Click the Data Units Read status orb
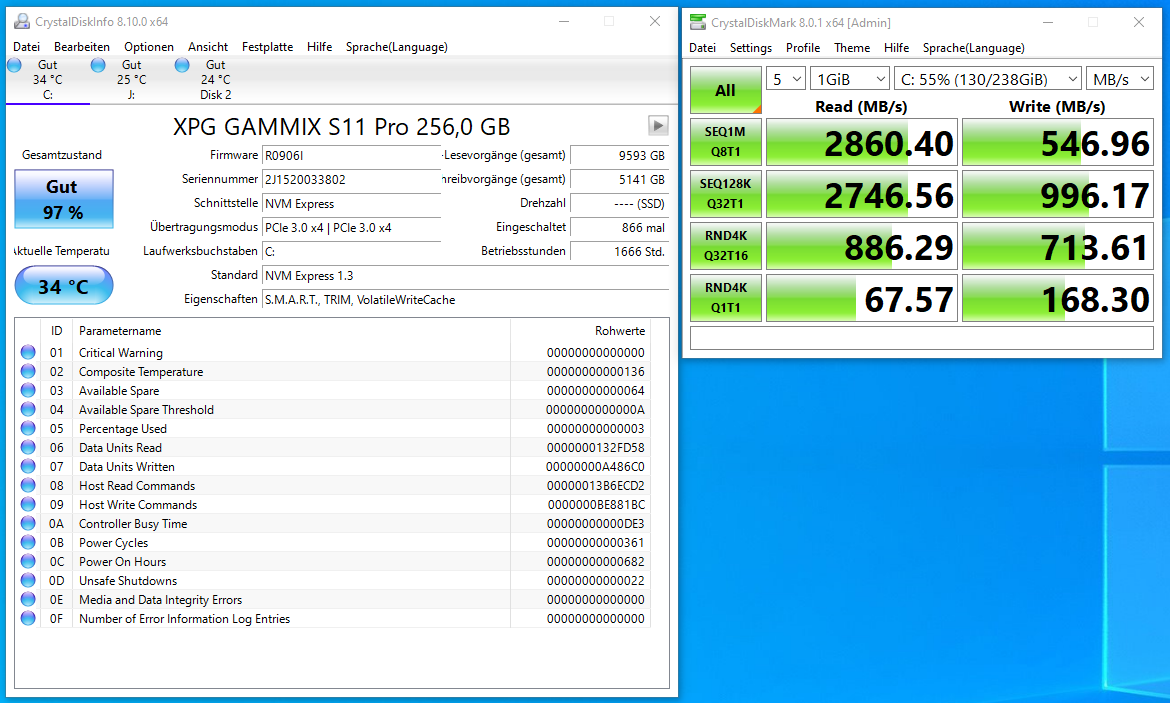This screenshot has width=1170, height=703. tap(28, 447)
